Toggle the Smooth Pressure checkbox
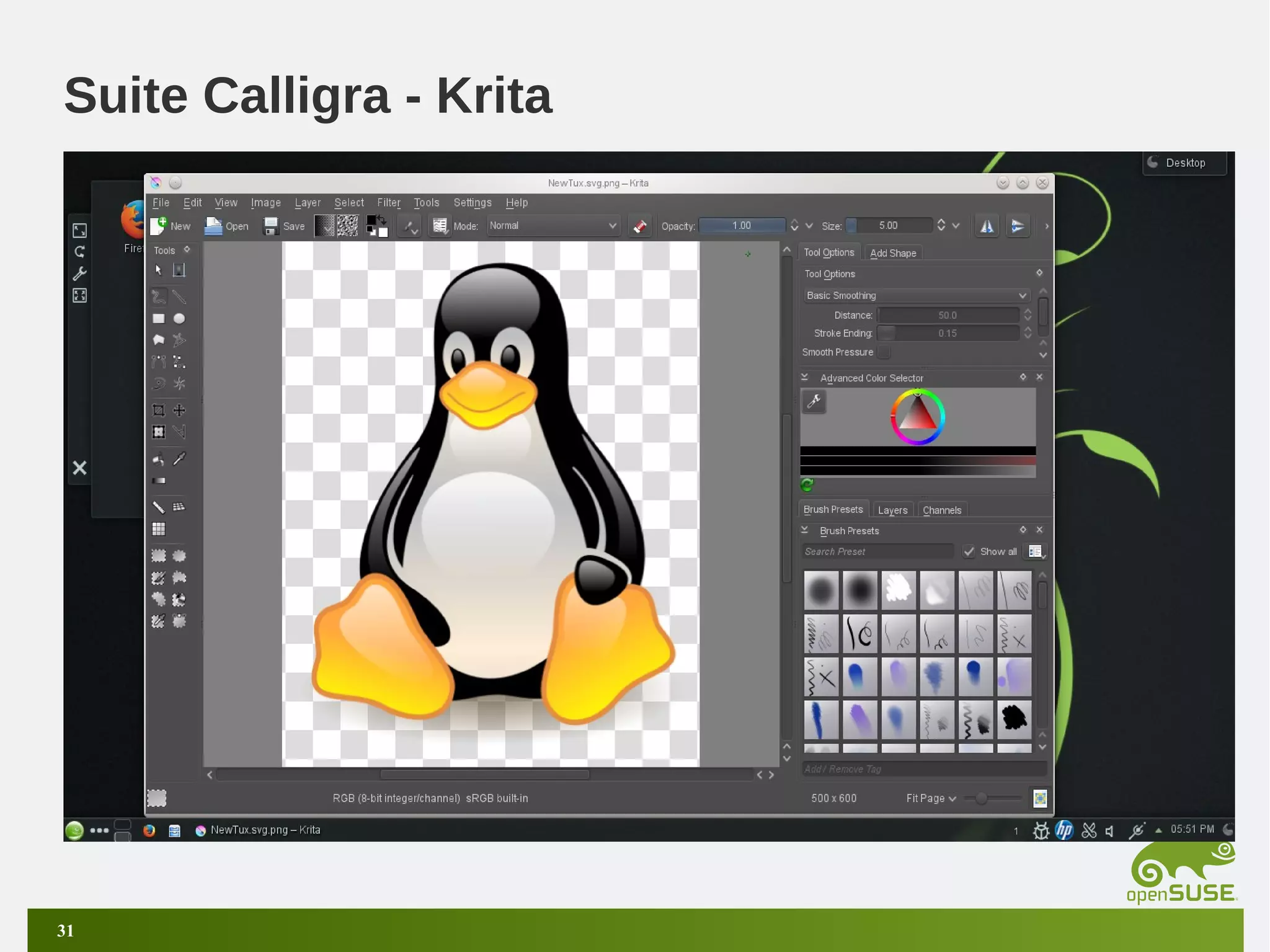Screen dimensions: 1270x952 click(885, 352)
